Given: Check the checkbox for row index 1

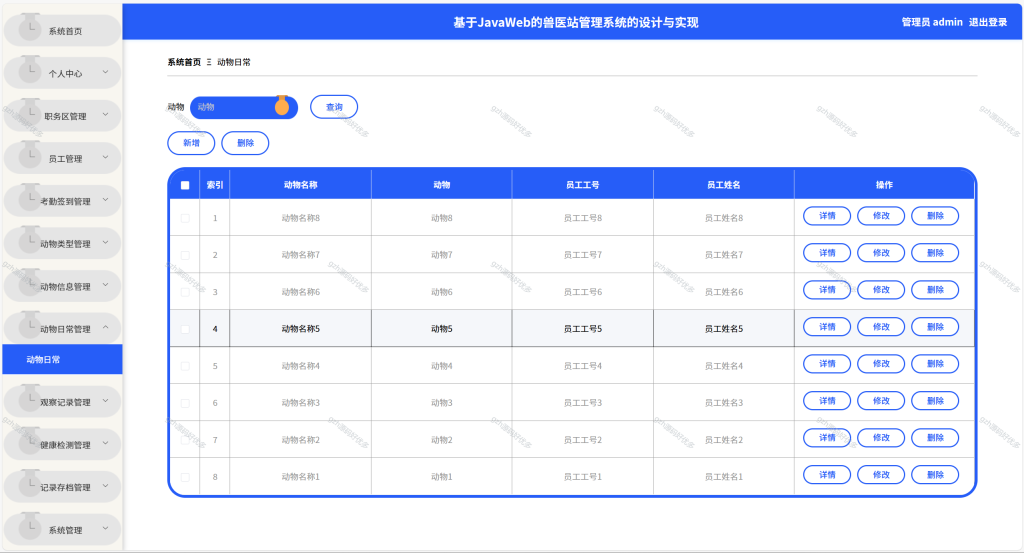Looking at the screenshot, I should 185,218.
